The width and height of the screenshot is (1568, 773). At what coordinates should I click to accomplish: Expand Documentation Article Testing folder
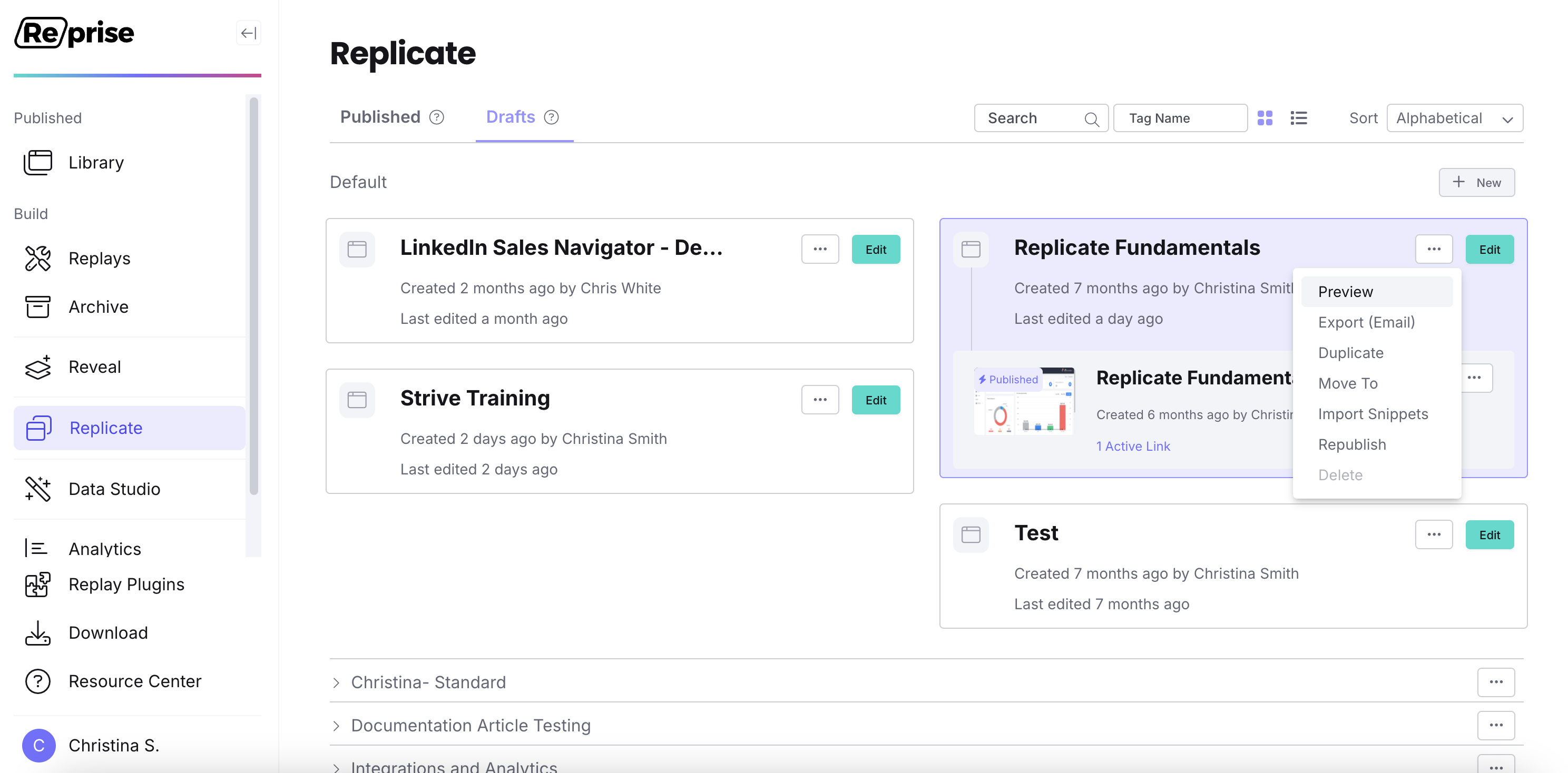[336, 726]
